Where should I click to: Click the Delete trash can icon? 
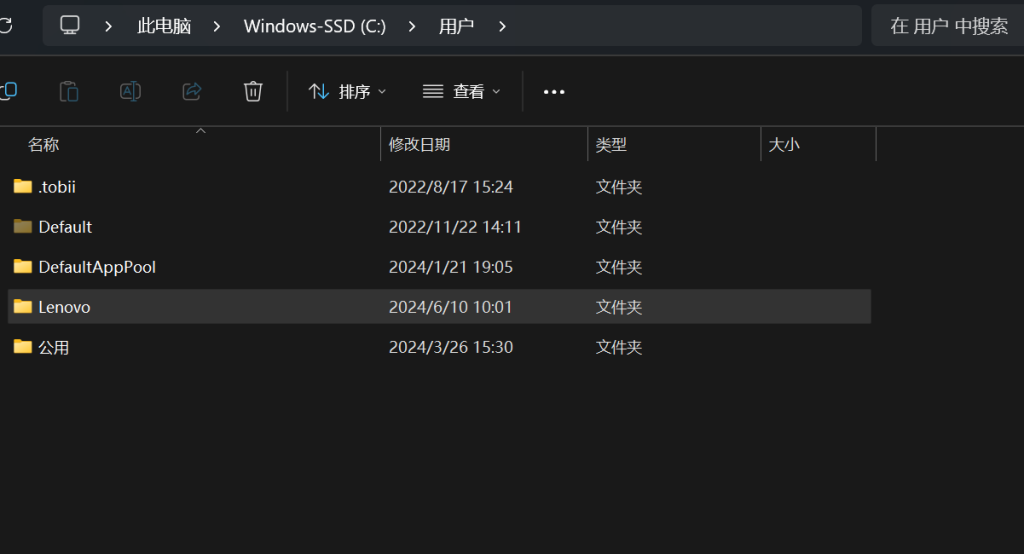pos(253,91)
